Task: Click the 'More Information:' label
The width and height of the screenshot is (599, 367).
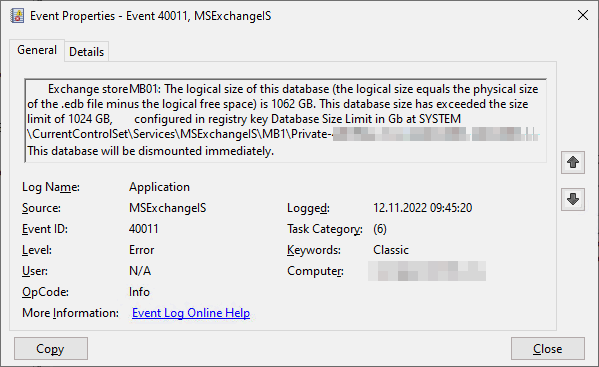Action: (70, 313)
